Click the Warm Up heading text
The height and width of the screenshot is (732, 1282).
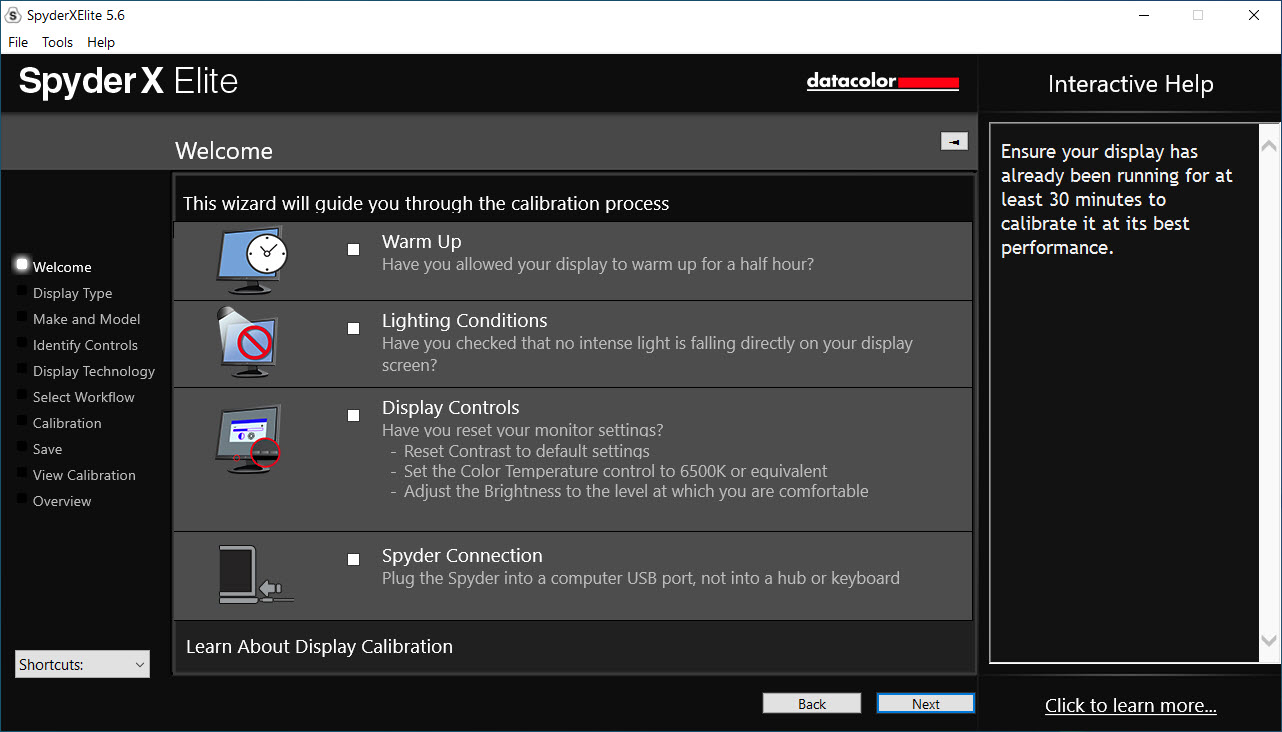[x=421, y=242]
